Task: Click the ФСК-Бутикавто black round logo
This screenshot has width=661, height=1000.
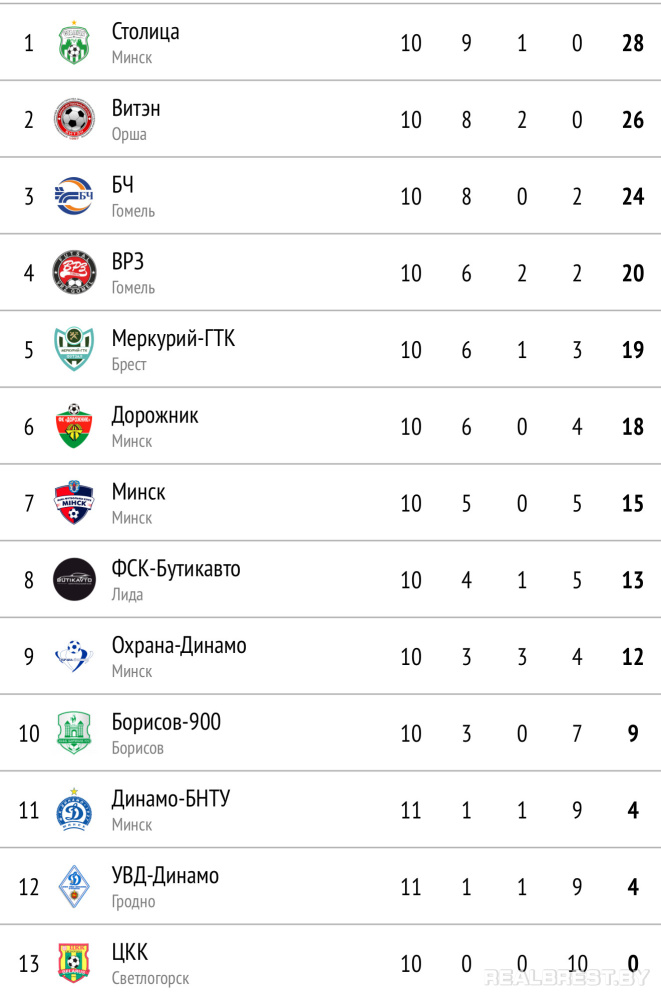Action: pos(74,580)
